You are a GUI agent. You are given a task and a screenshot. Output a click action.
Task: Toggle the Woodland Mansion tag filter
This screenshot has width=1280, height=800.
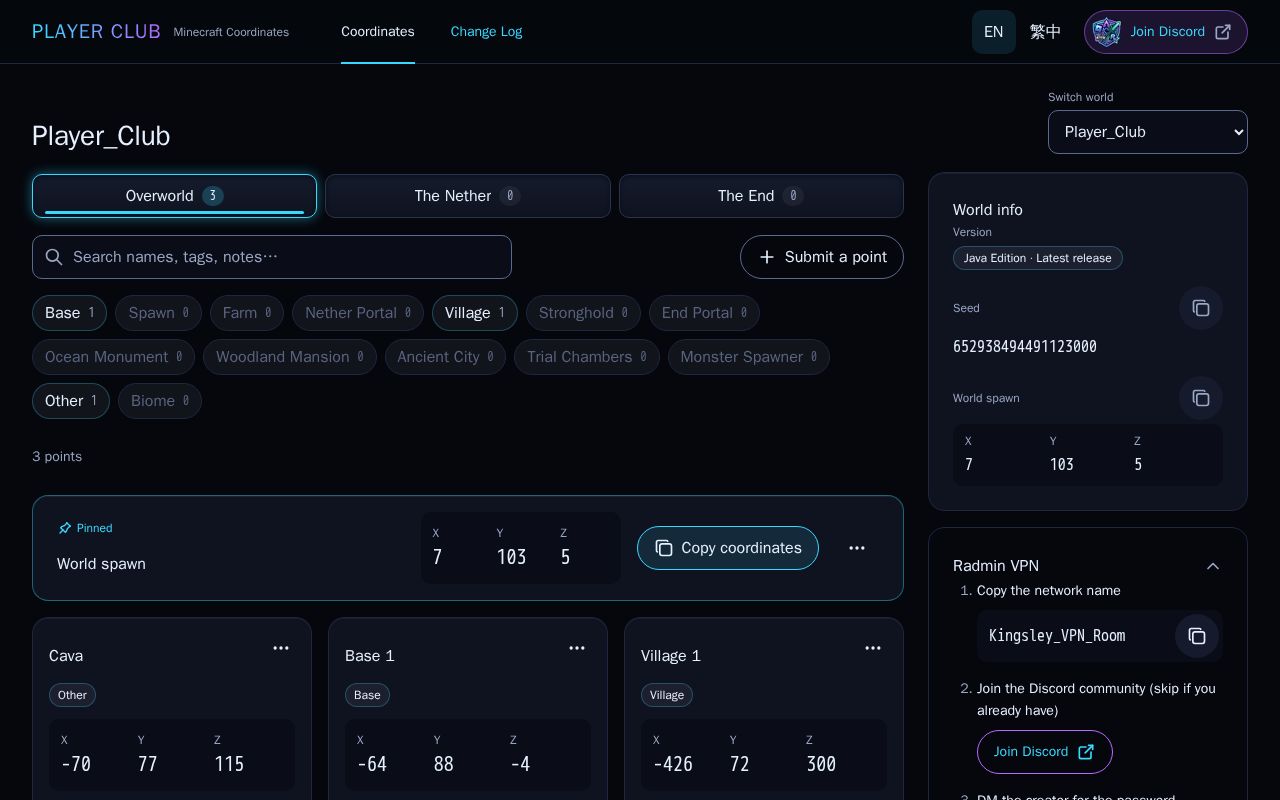[x=290, y=357]
